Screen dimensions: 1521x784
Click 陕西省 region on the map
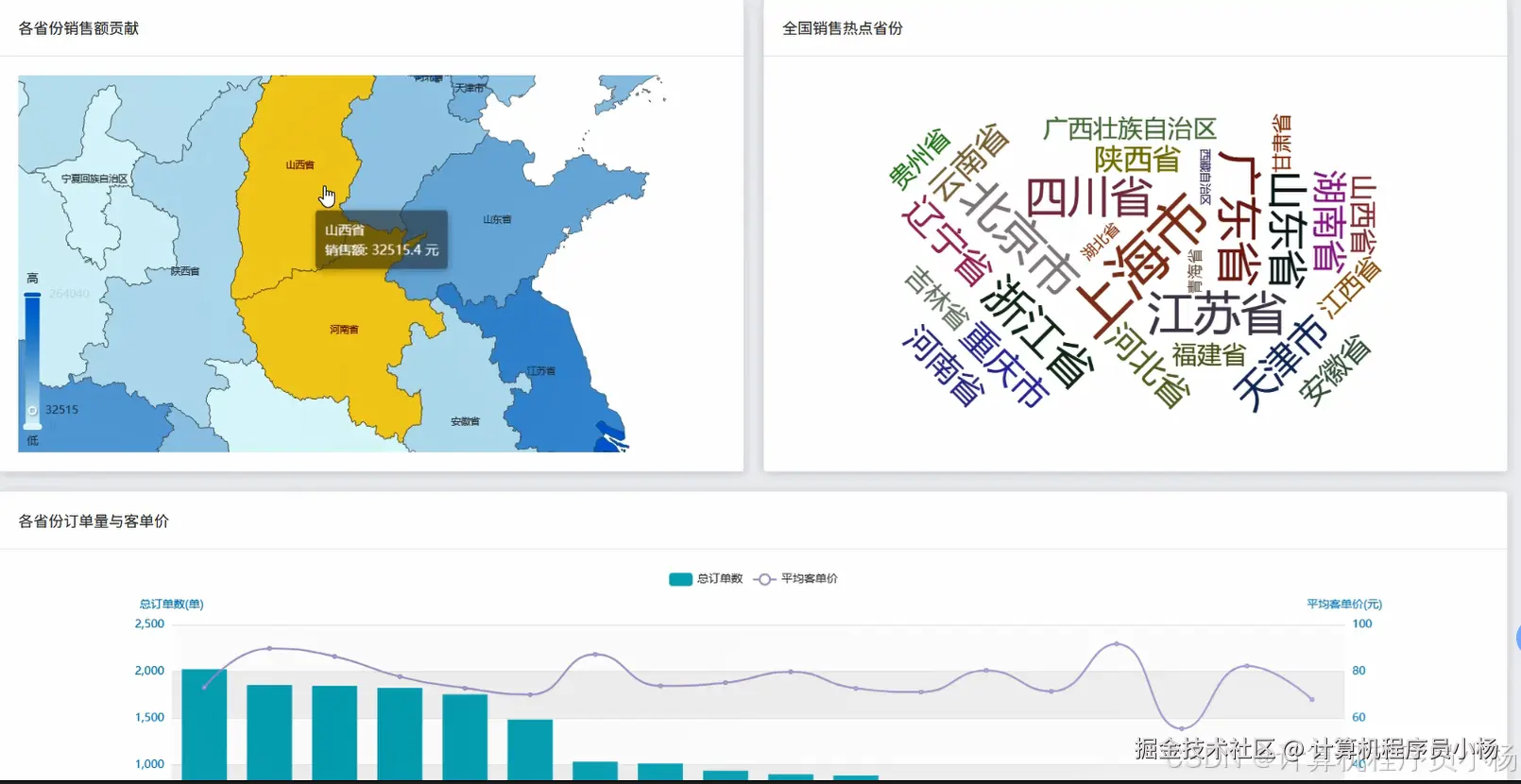pyautogui.click(x=185, y=271)
